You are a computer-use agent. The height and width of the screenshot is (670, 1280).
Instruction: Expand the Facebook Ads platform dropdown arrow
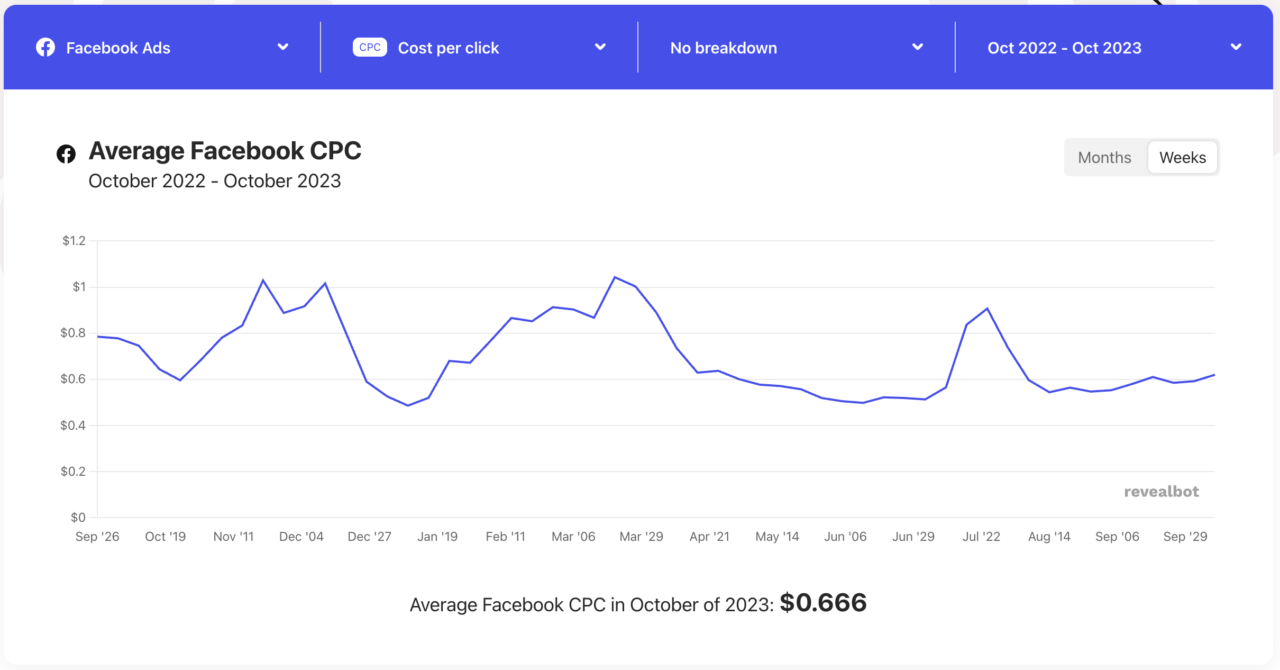click(x=283, y=47)
